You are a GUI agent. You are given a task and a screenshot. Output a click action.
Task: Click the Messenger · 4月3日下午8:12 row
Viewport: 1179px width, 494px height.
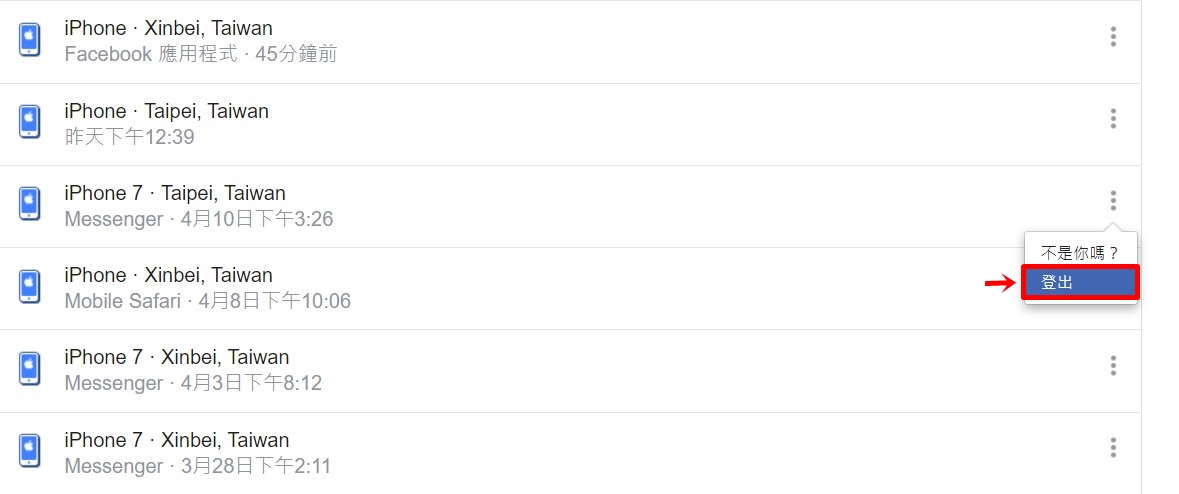(571, 371)
